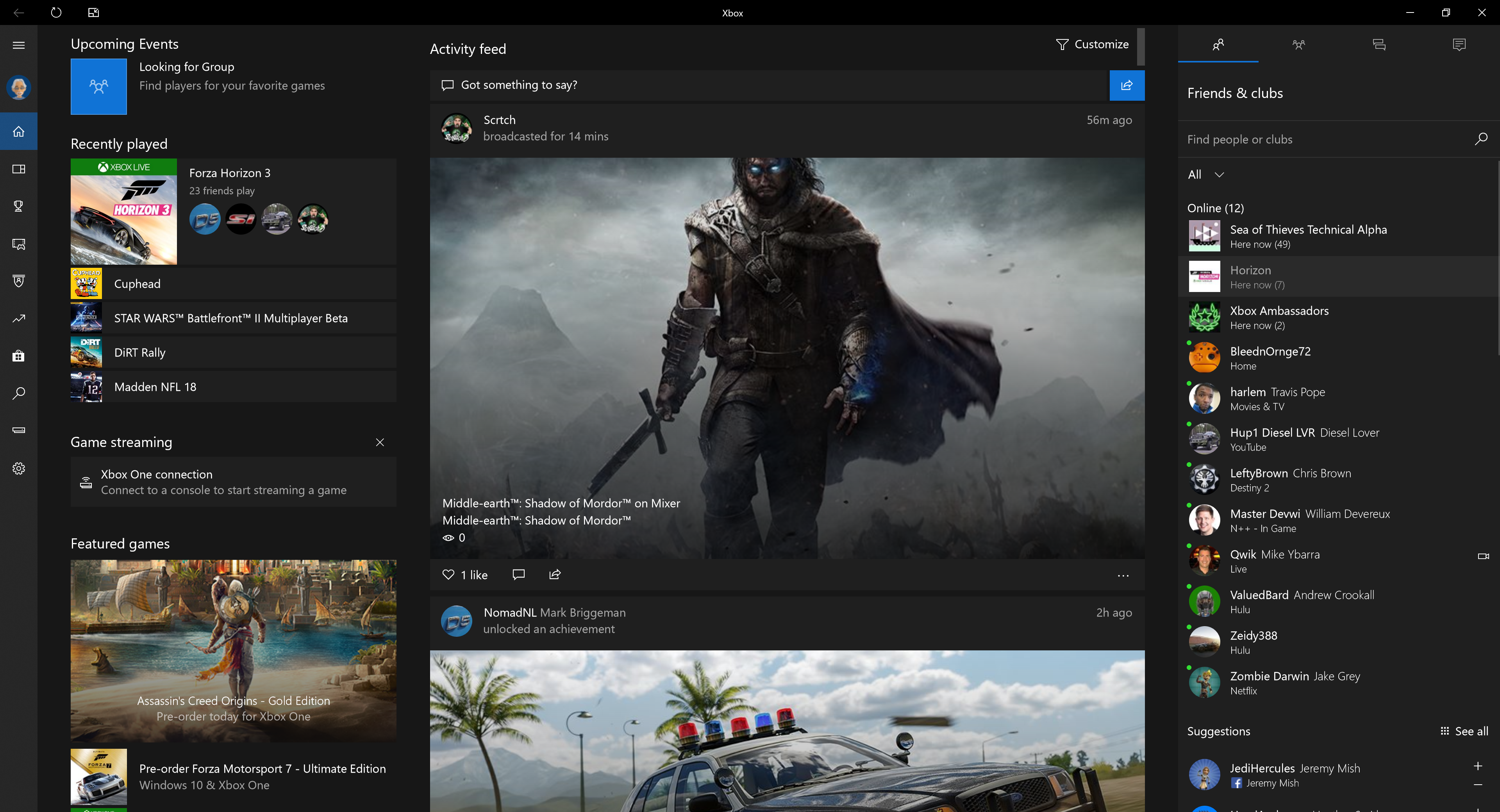The height and width of the screenshot is (812, 1500).
Task: Click See all suggestions link
Action: coord(1464,731)
